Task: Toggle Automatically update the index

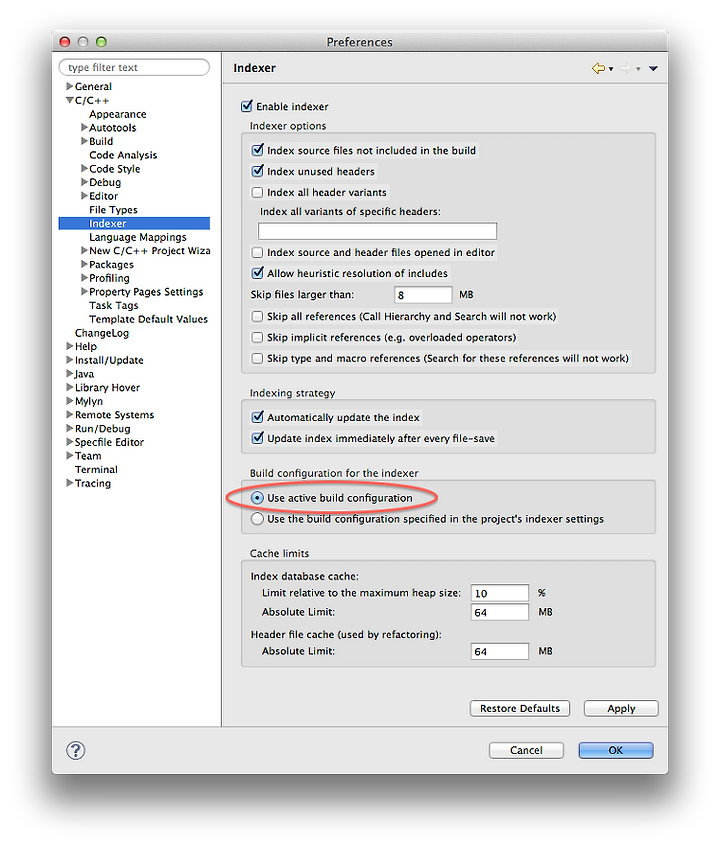Action: (x=257, y=417)
